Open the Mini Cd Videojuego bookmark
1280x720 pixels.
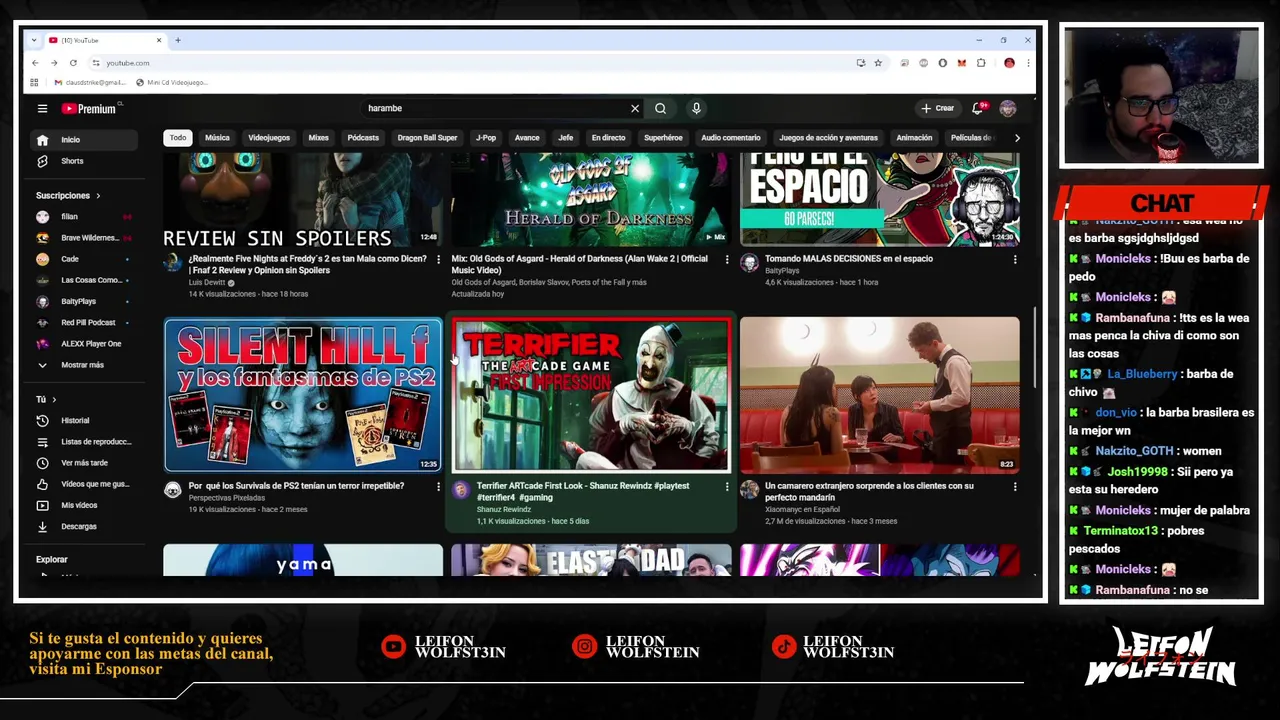pyautogui.click(x=172, y=82)
